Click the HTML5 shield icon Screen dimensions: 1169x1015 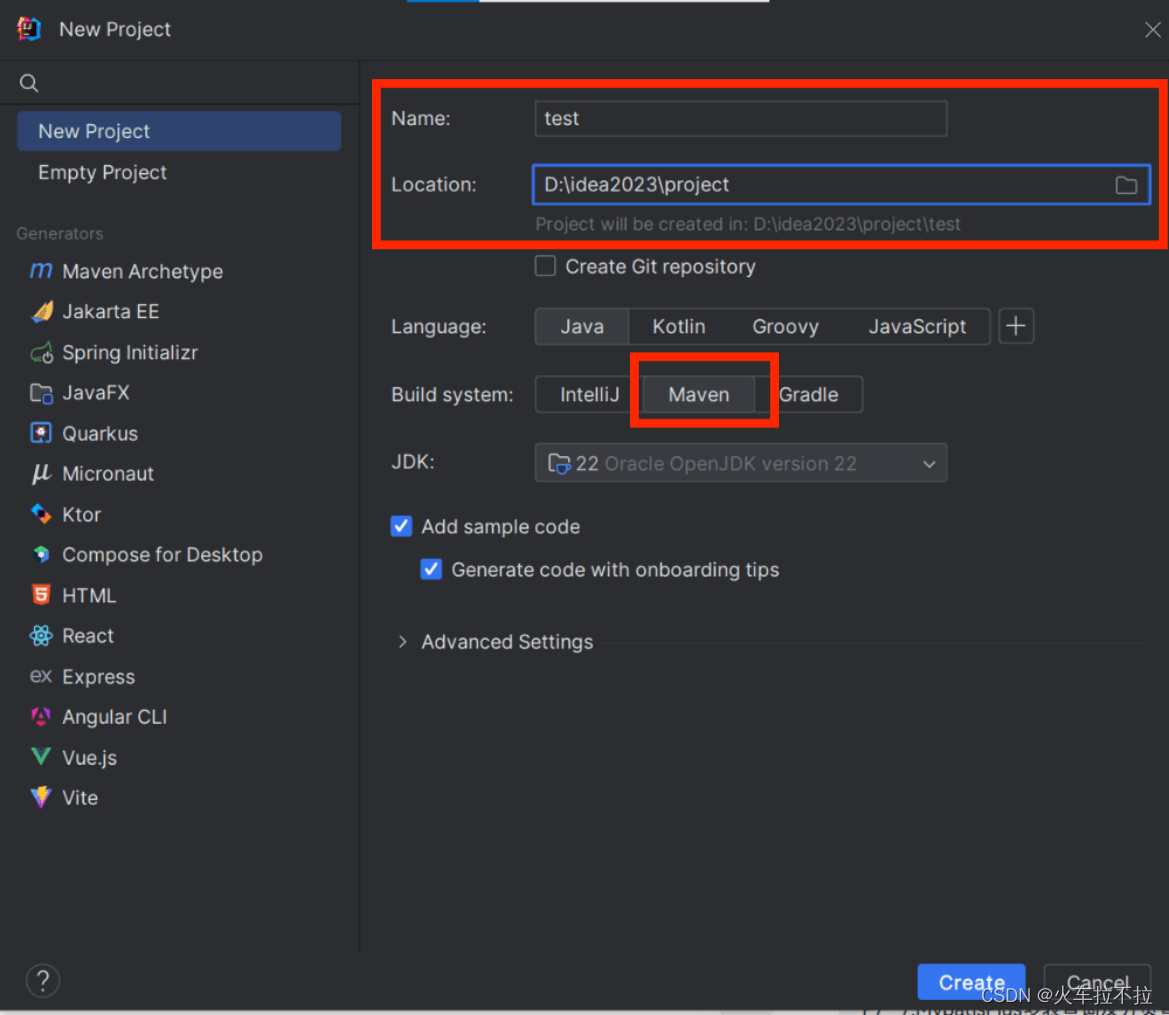pyautogui.click(x=41, y=594)
